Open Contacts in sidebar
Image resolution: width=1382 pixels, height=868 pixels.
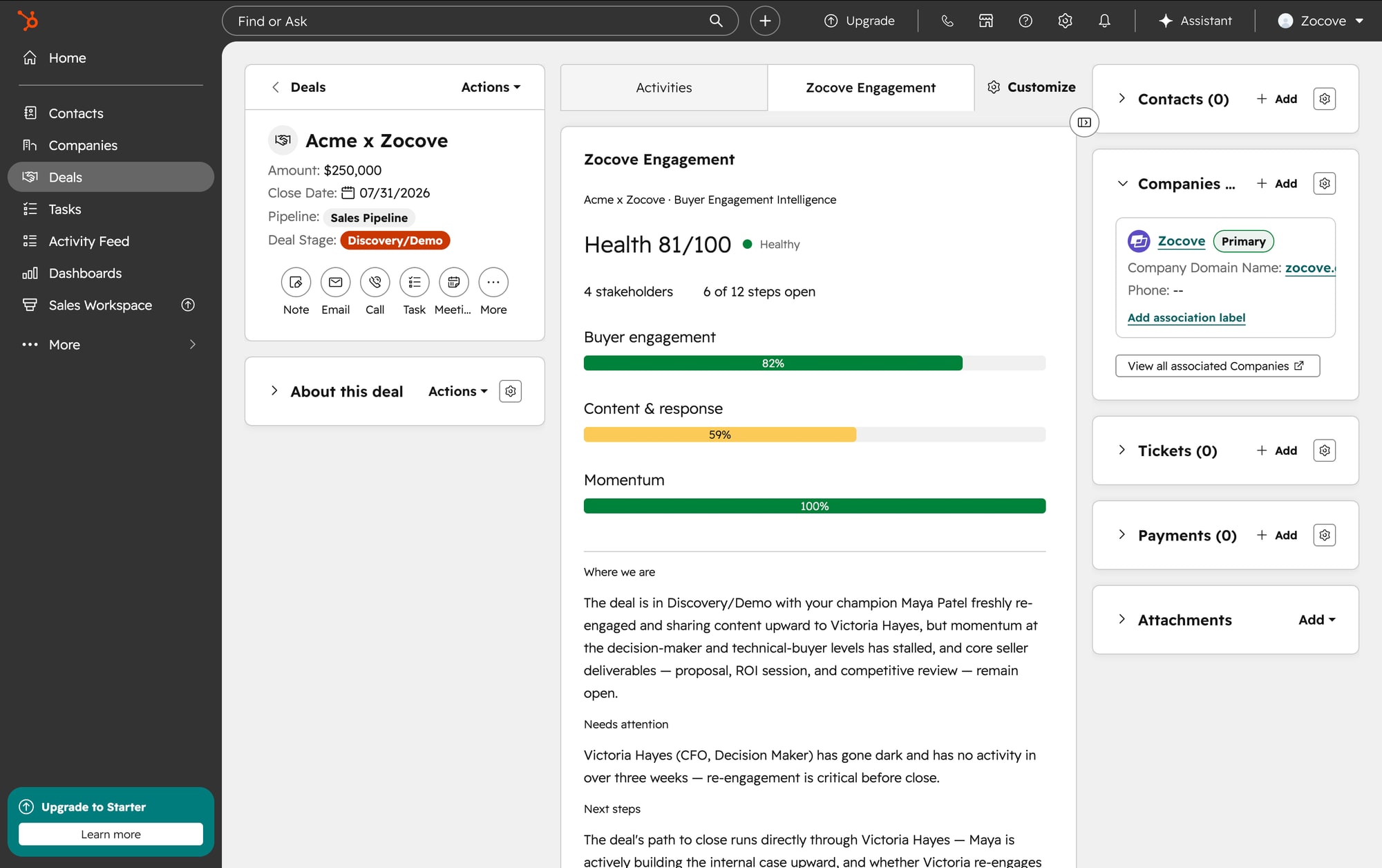point(111,113)
